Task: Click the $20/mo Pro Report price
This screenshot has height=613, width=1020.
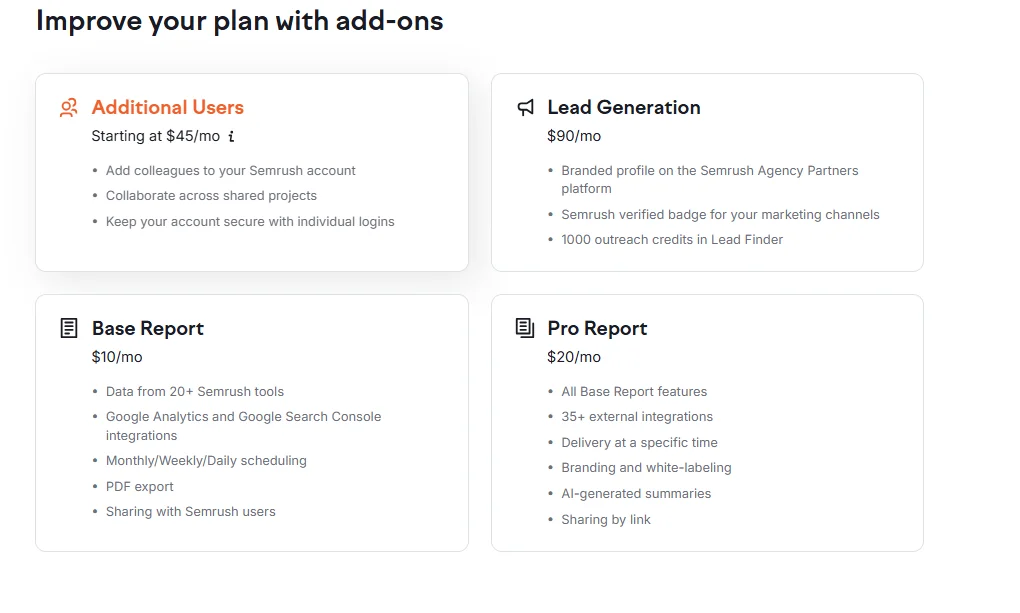Action: [574, 357]
